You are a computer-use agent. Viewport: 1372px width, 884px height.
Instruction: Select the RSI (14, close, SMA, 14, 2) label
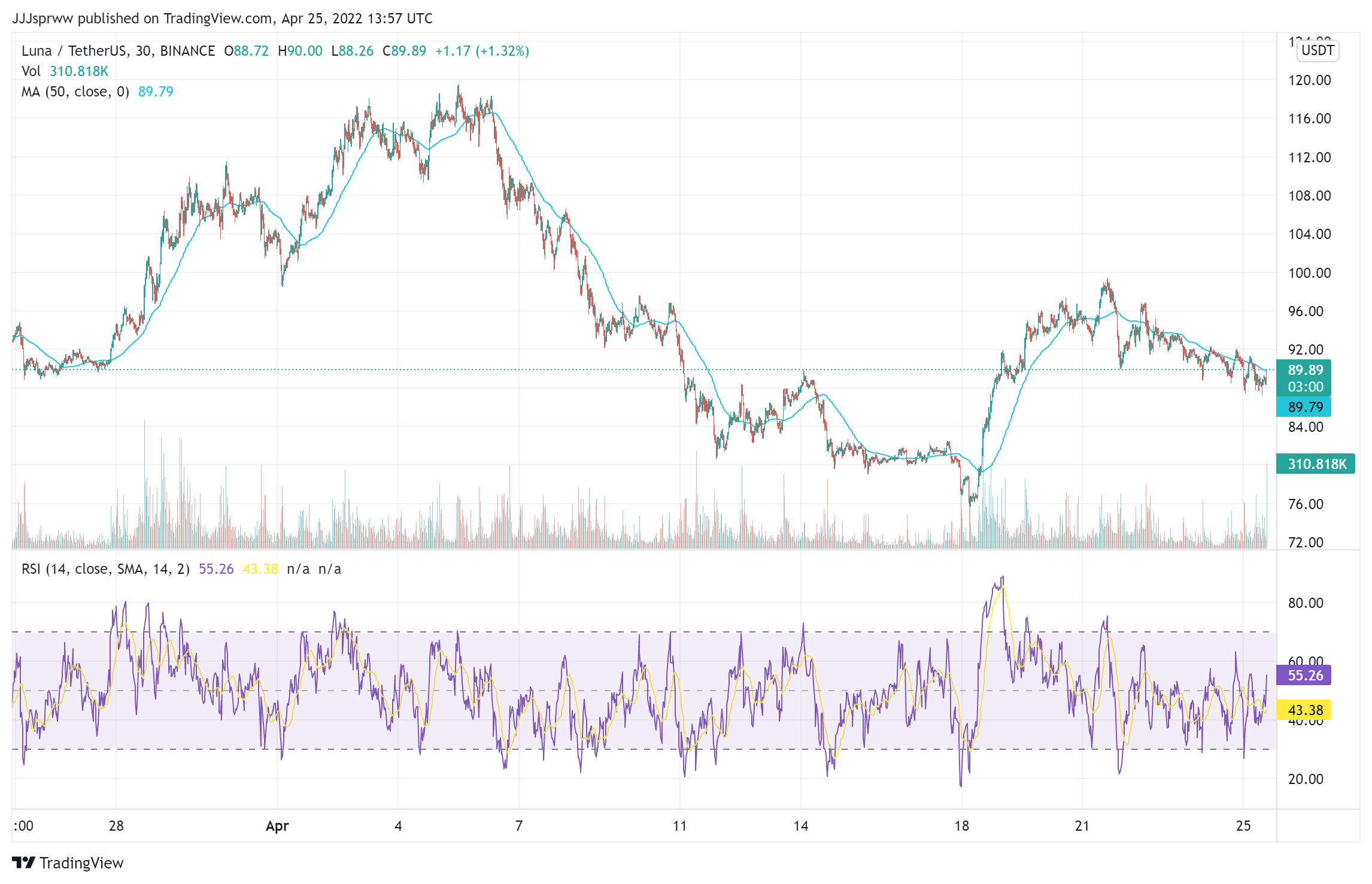coord(105,569)
